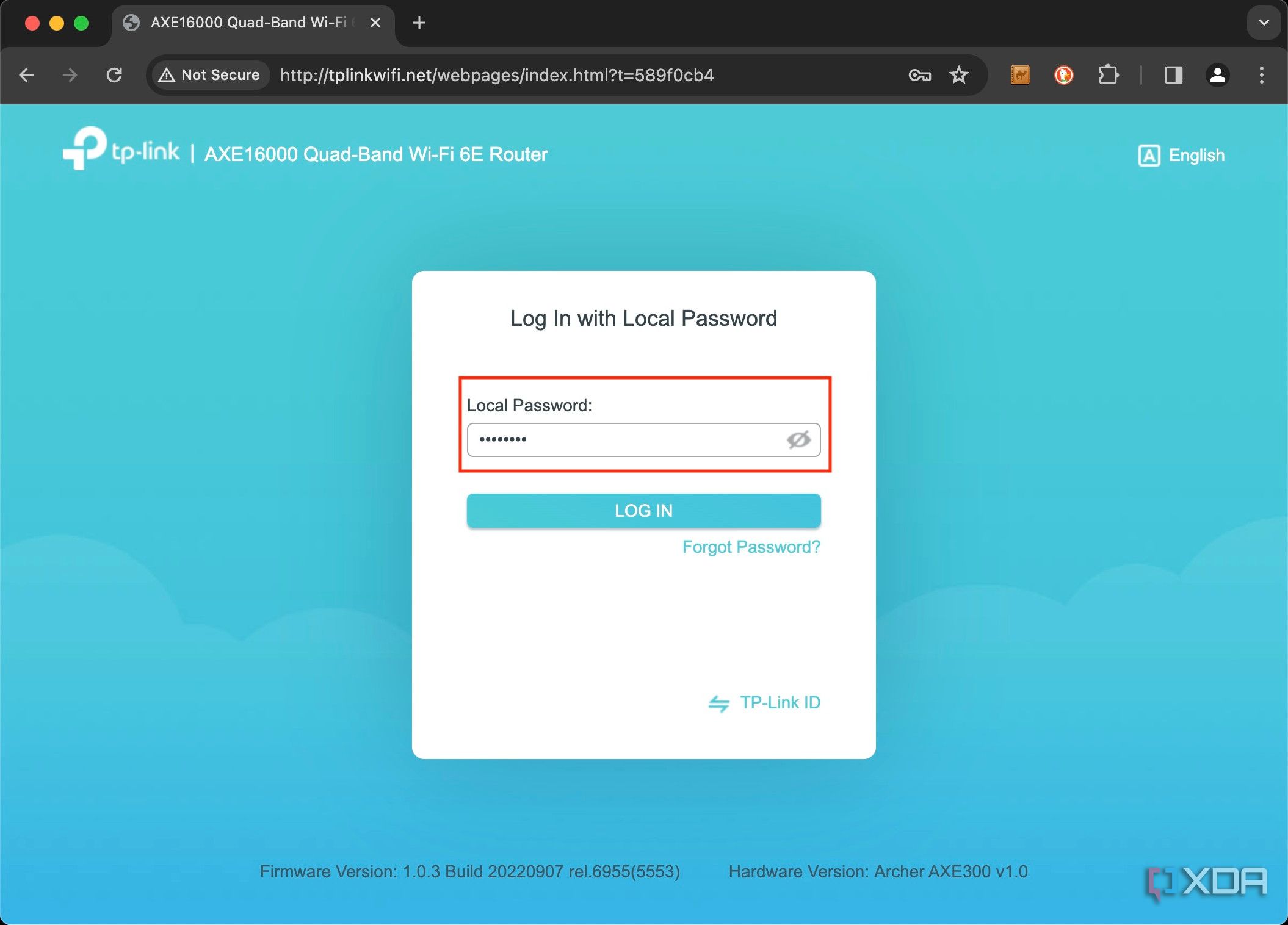Open the language selector showing English

(1182, 156)
